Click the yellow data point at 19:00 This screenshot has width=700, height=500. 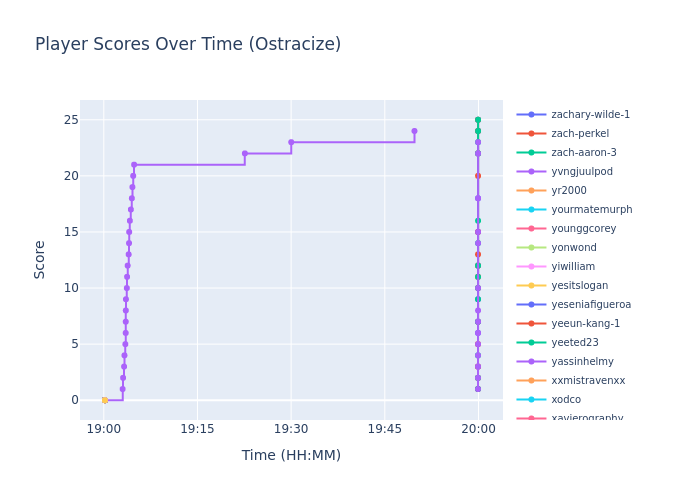coord(104,400)
